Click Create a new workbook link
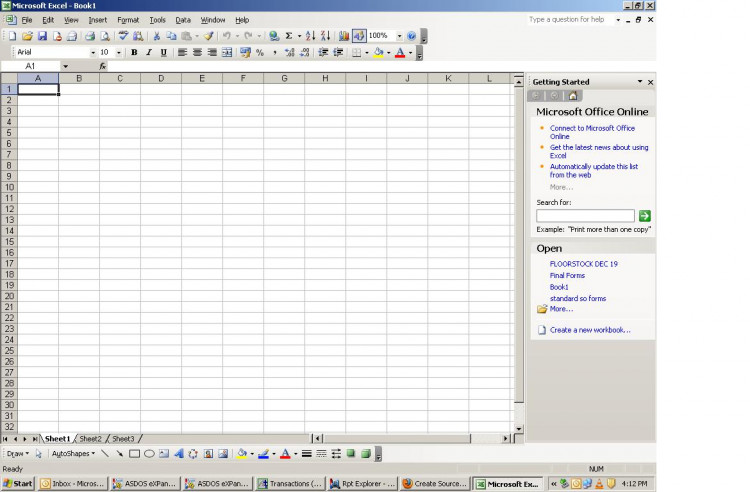Screen dimensions: 750x492 pos(590,330)
